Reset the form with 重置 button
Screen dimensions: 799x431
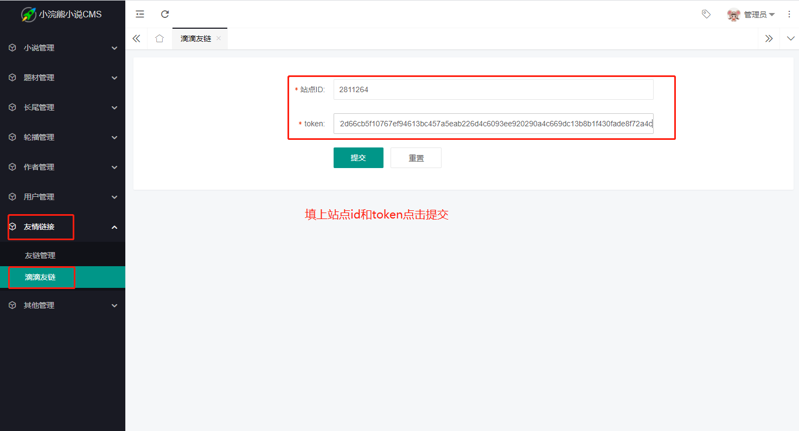tap(416, 157)
